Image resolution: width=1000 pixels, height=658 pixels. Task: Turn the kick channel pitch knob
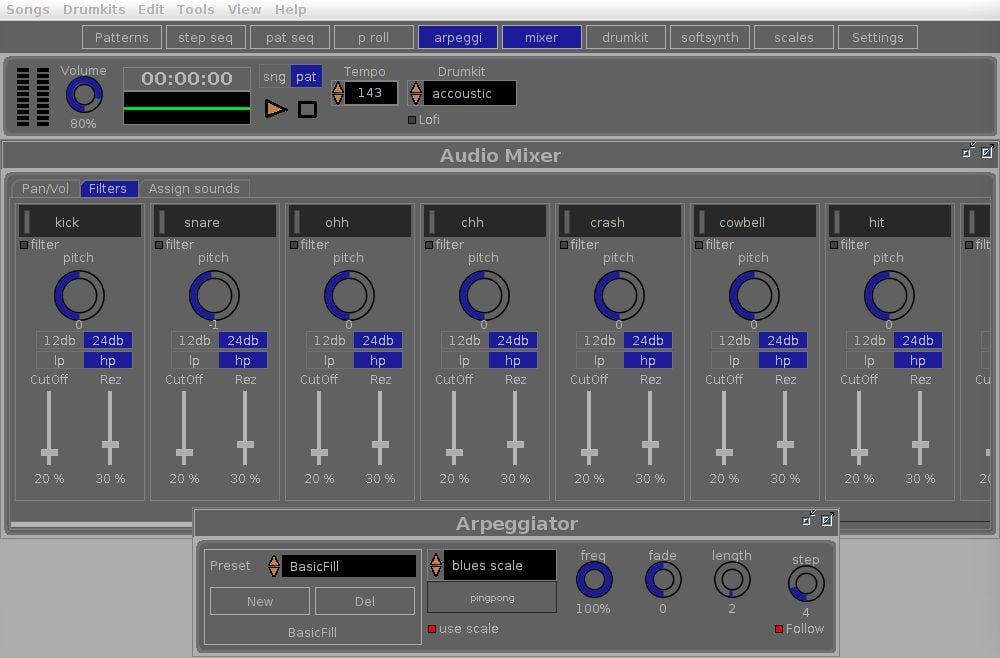tap(79, 295)
